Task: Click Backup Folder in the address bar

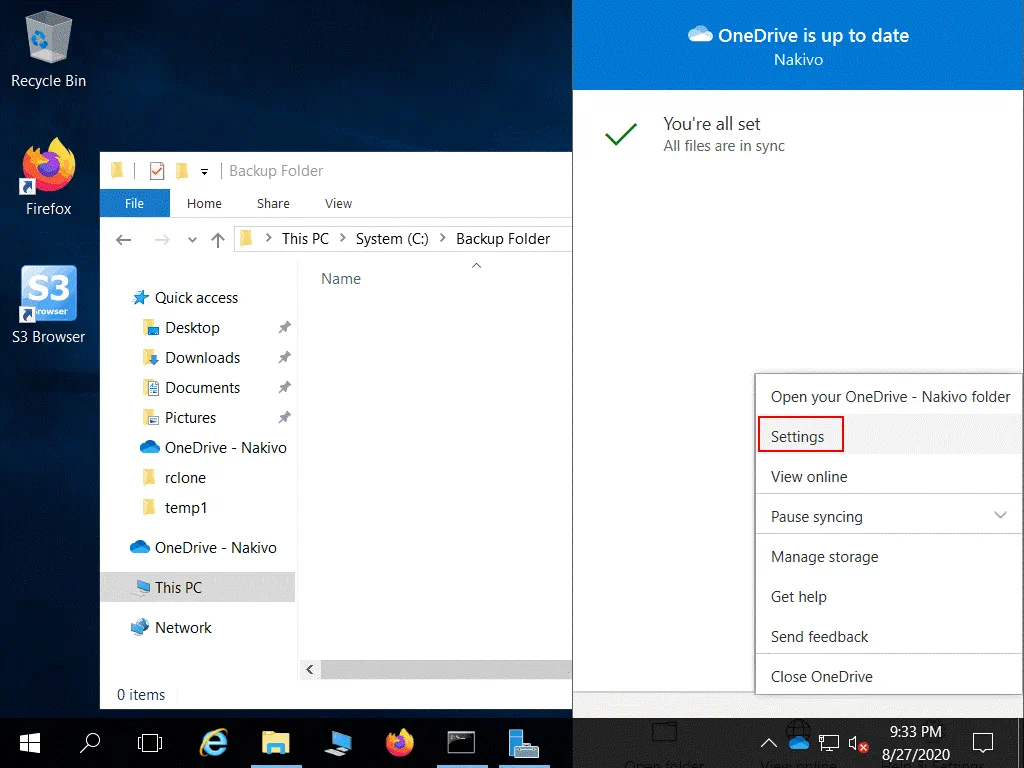Action: pyautogui.click(x=503, y=239)
